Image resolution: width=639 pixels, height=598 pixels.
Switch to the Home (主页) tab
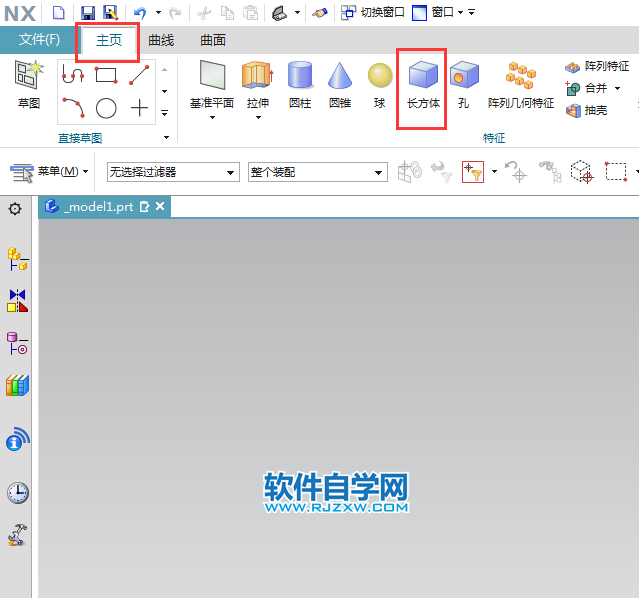coord(109,40)
